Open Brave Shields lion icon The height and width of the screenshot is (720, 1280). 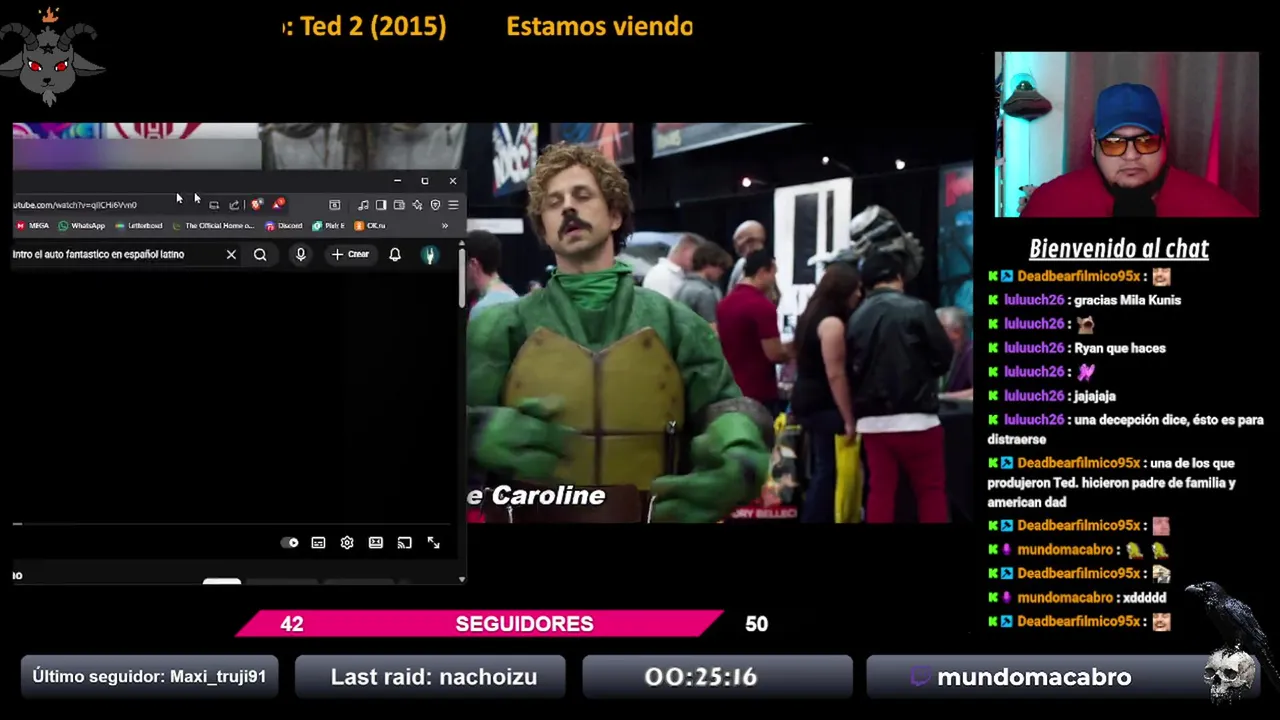pyautogui.click(x=257, y=204)
